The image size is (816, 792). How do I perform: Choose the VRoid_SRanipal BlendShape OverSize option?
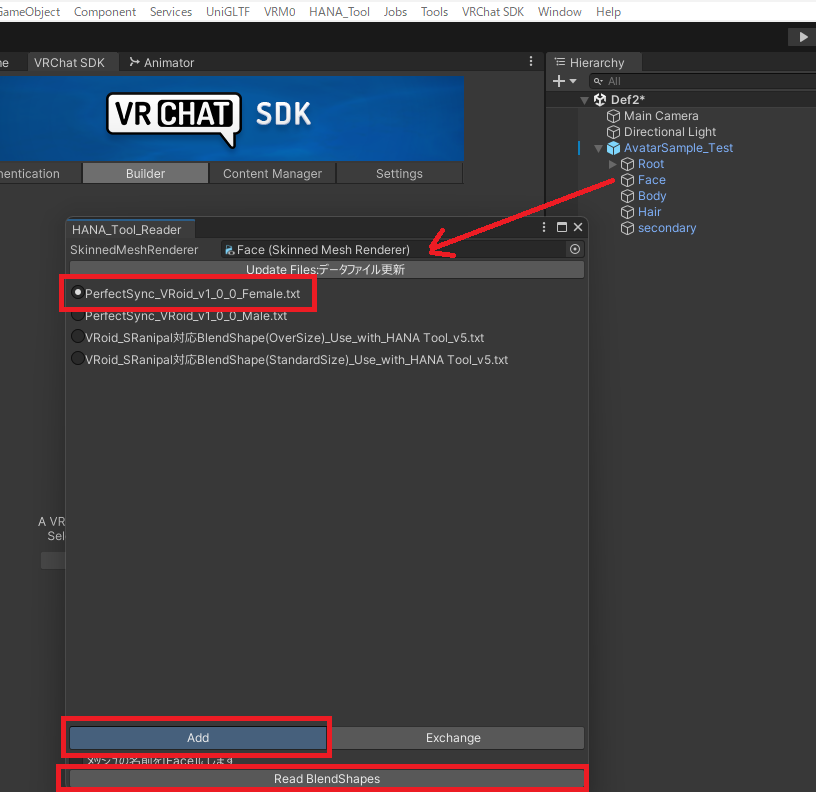(77, 336)
